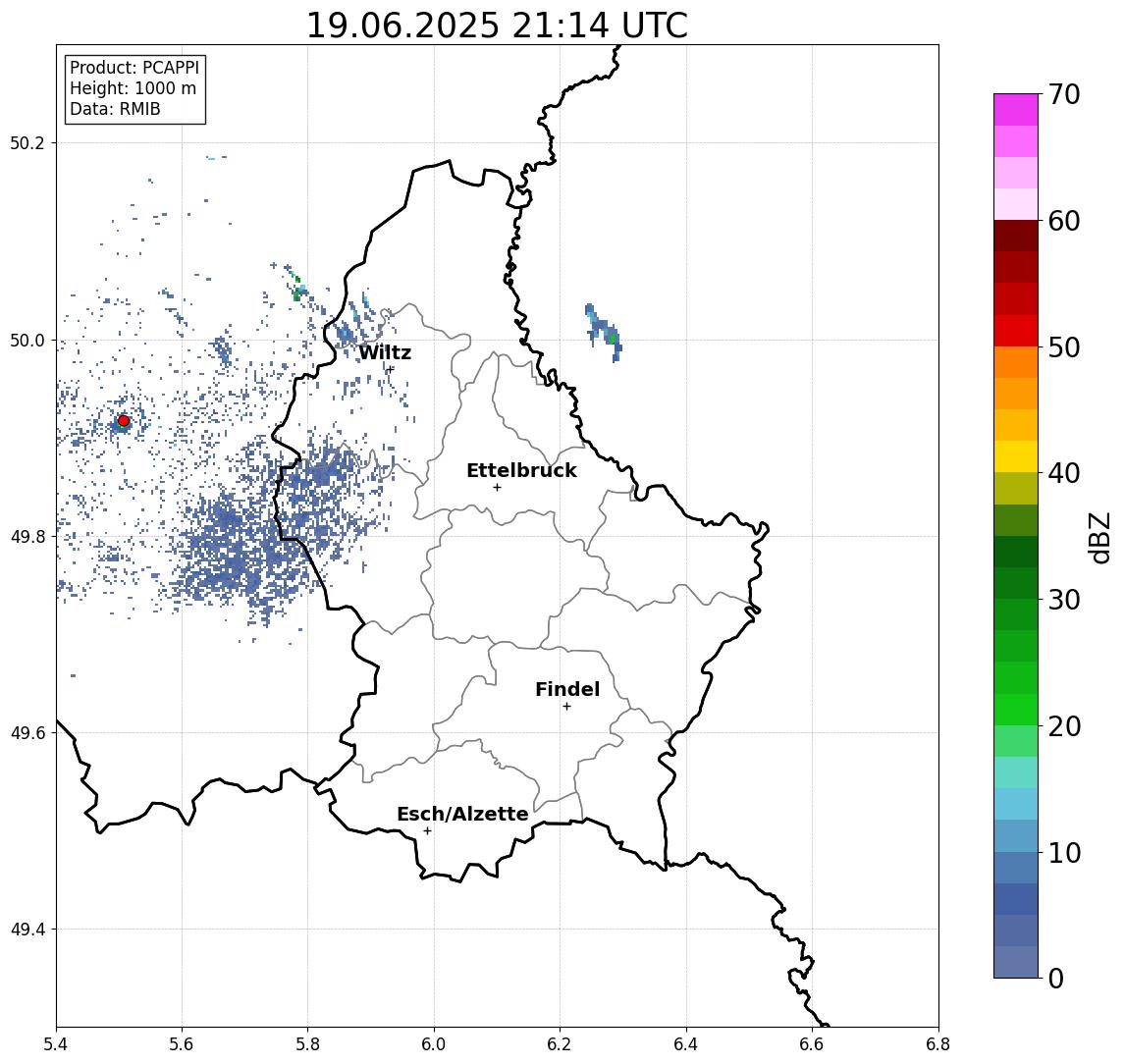Pick the orange colorbar swatch just below 50
1124x1064 pixels.
point(1016,363)
